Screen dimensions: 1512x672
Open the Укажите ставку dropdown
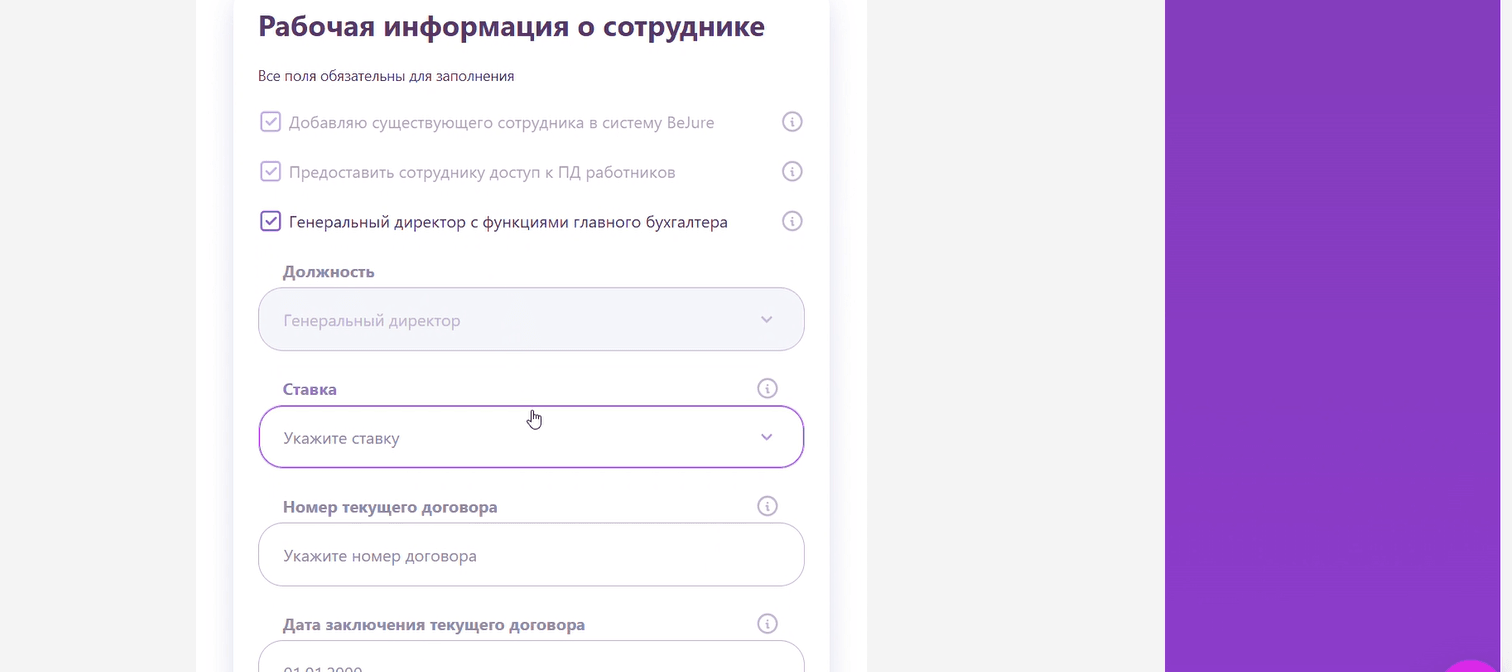point(531,437)
